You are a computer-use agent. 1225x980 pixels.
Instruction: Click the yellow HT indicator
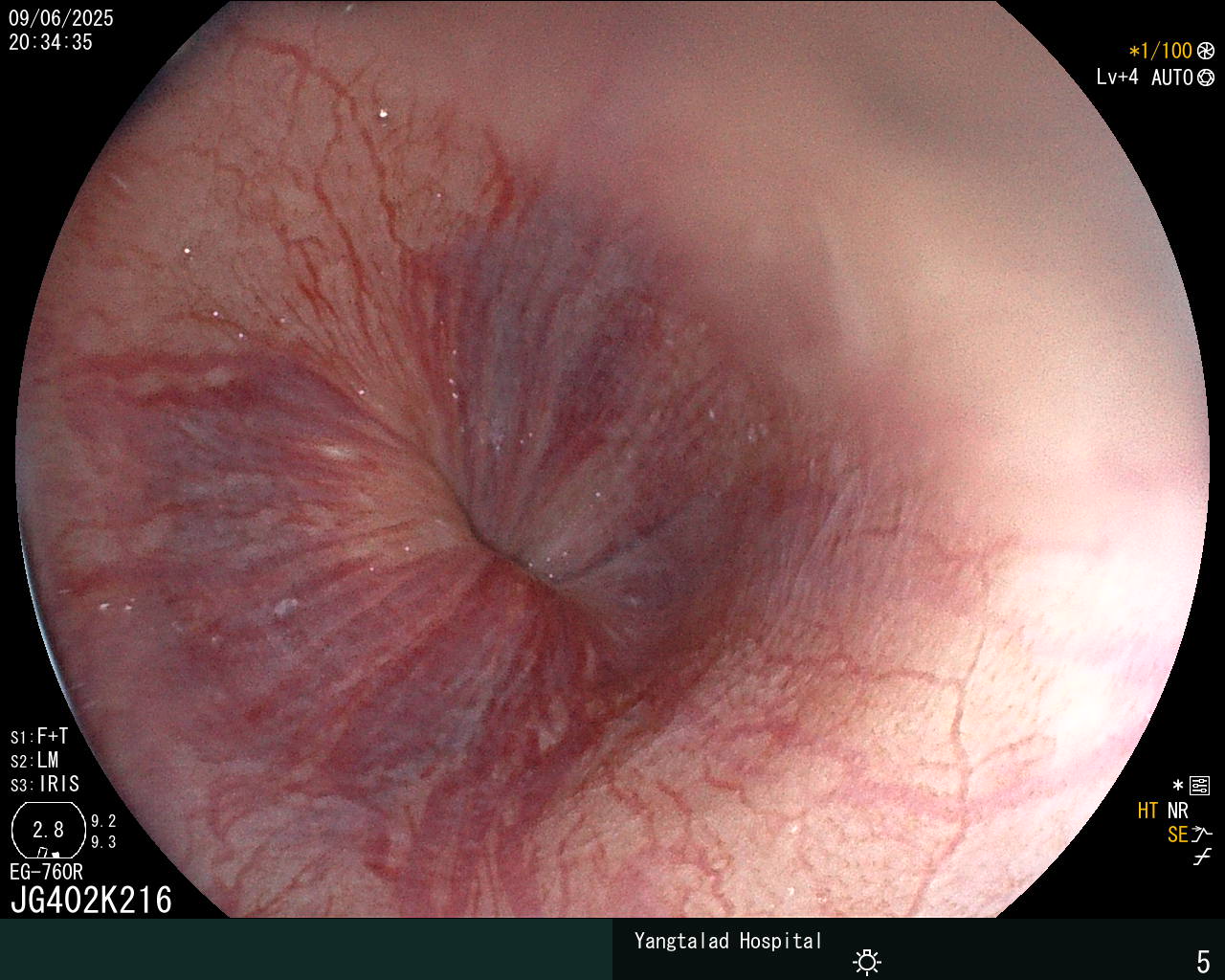(1147, 811)
